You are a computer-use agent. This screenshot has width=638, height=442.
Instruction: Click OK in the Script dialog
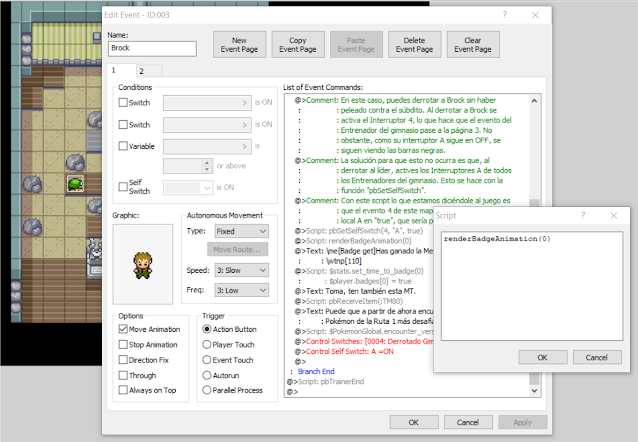pos(543,357)
